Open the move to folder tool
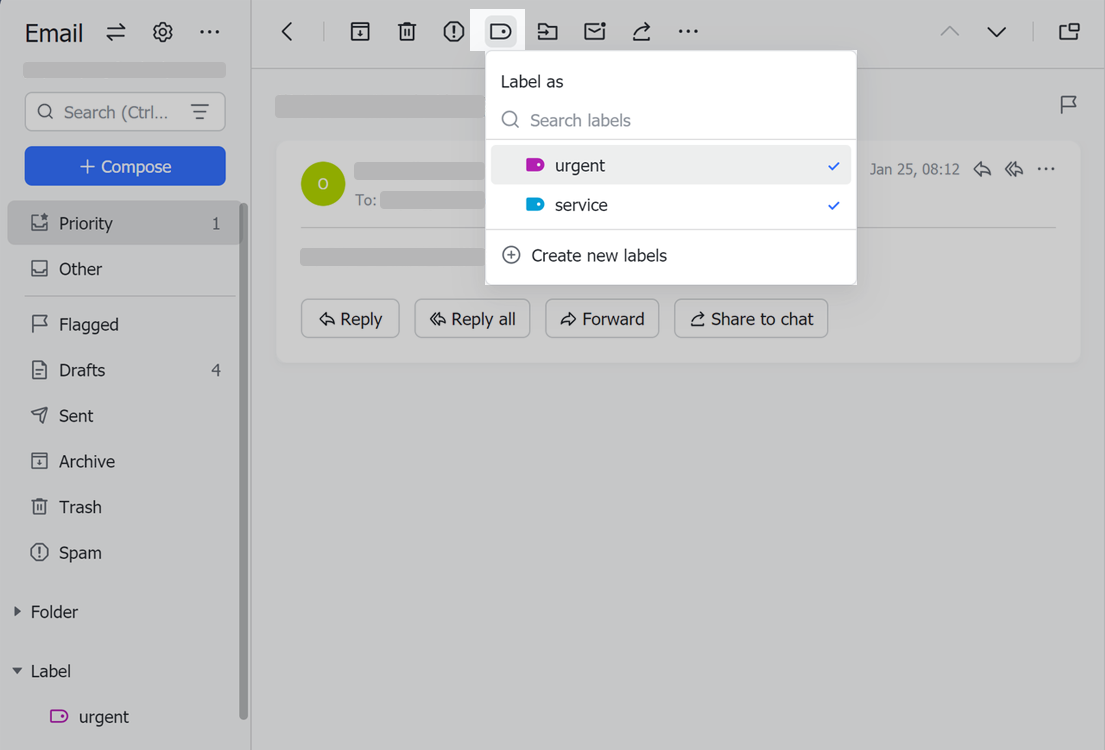1105x750 pixels. 546,31
